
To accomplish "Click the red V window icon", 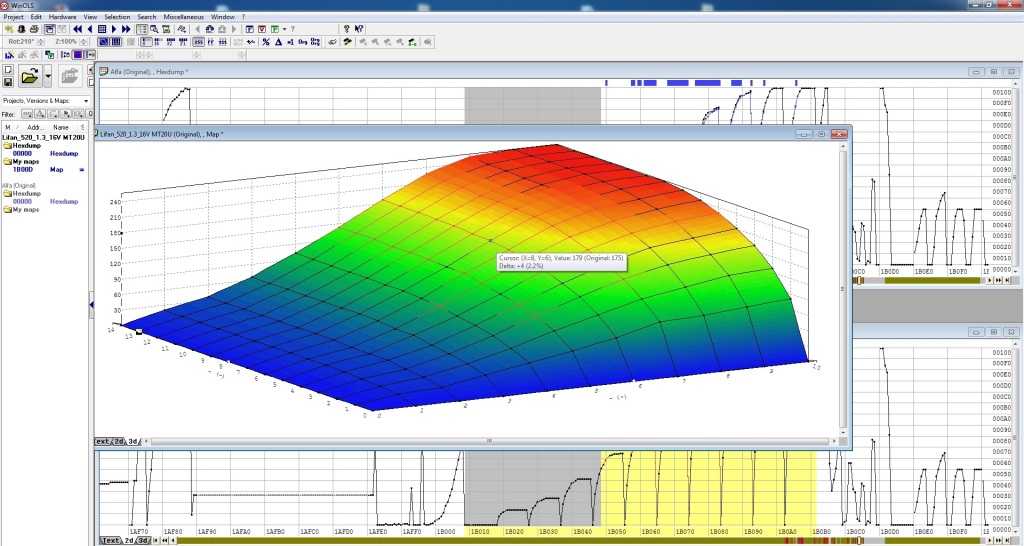I will [262, 29].
